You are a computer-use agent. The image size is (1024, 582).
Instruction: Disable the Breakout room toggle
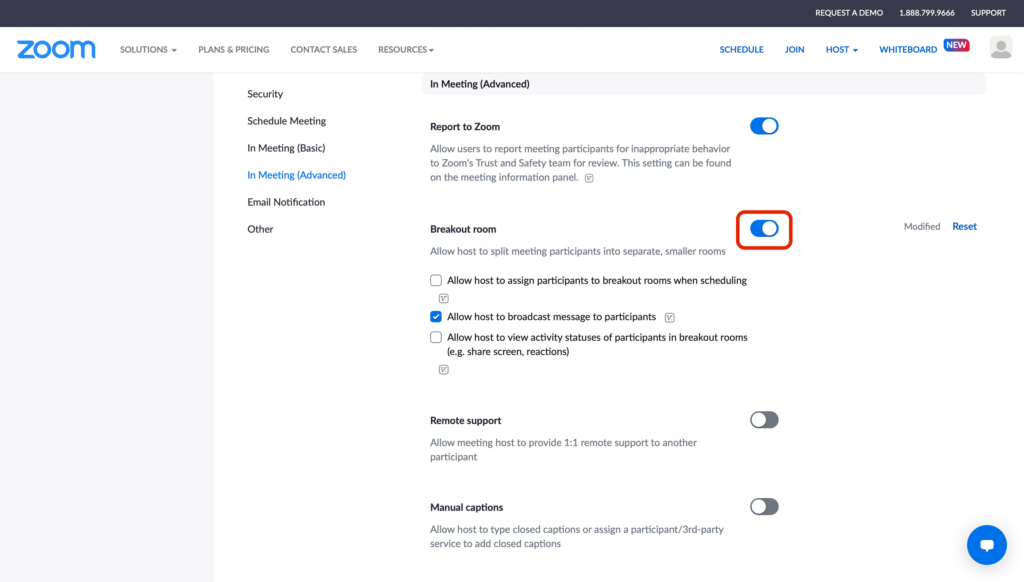click(764, 229)
